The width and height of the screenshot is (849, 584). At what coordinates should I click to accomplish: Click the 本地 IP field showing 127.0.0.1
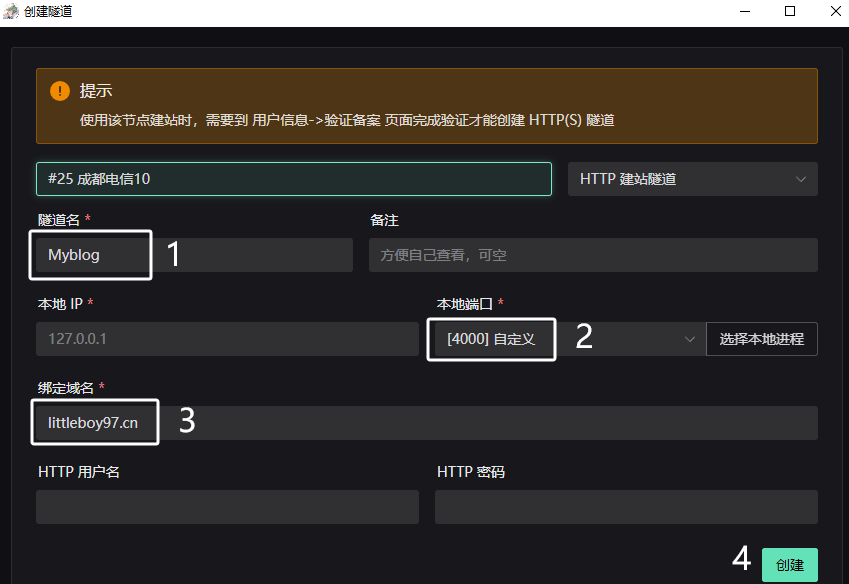[x=227, y=339]
